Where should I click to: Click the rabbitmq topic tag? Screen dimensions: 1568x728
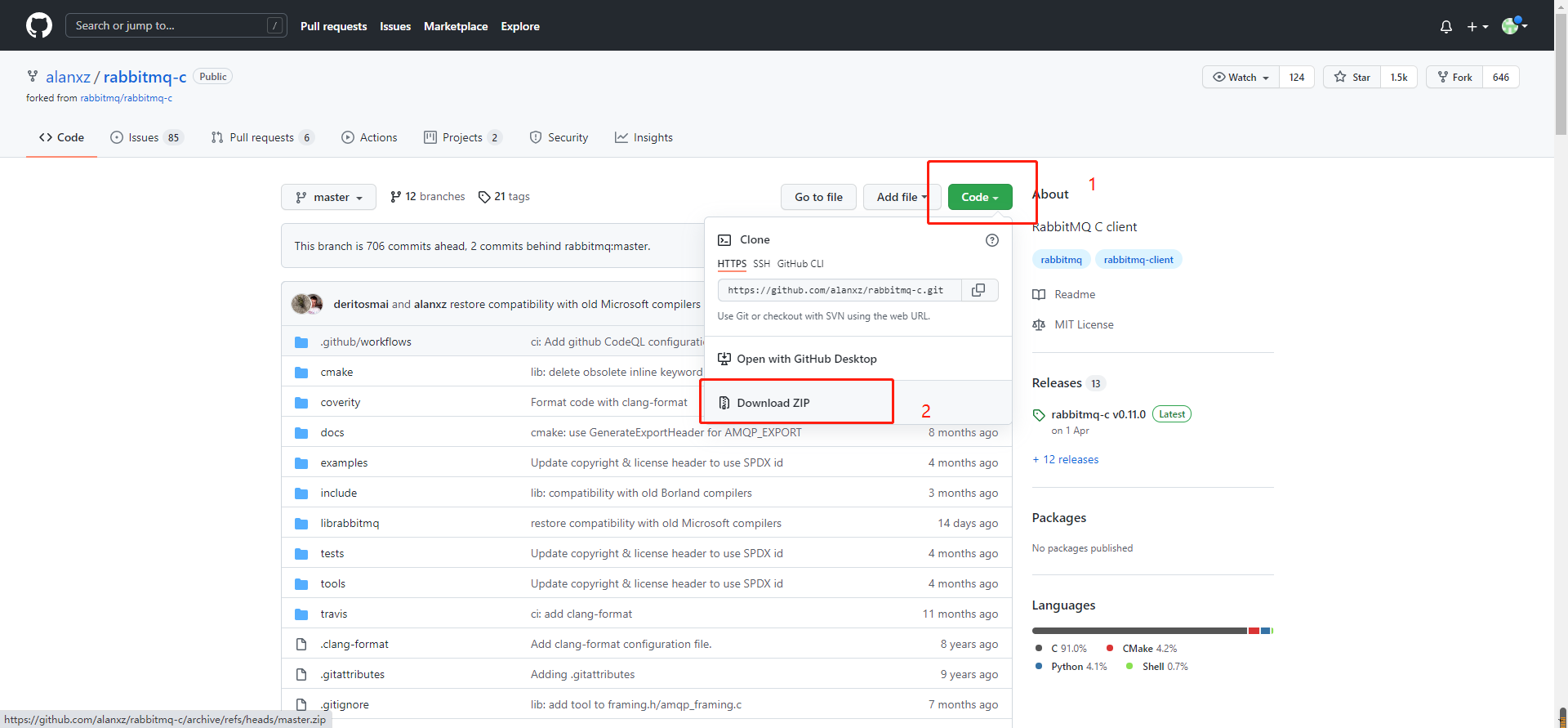click(1061, 260)
